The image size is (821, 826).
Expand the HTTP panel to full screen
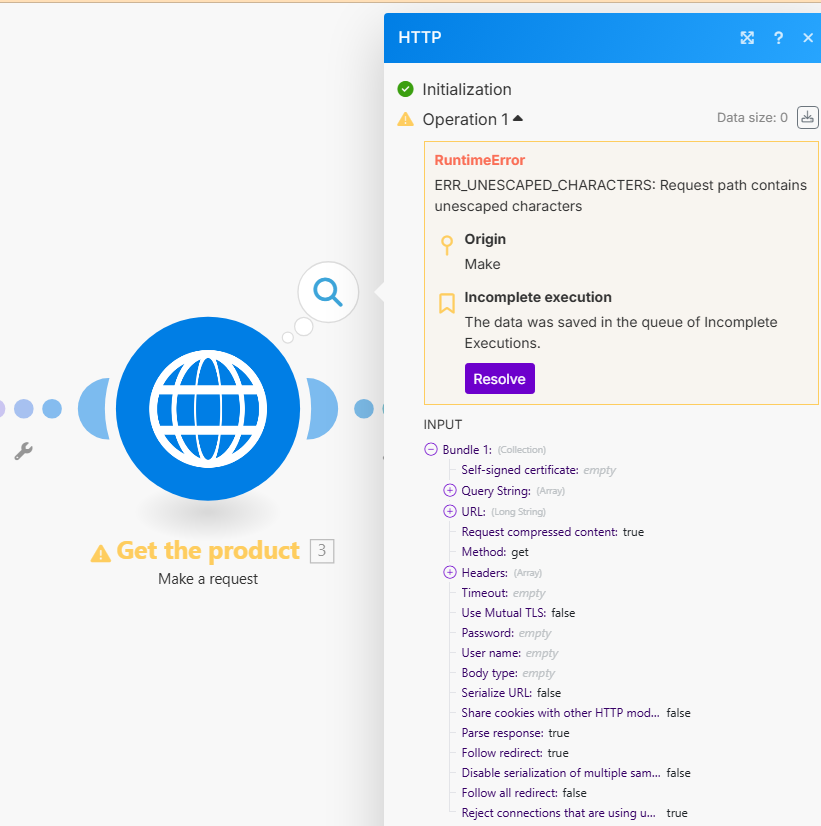tap(747, 37)
